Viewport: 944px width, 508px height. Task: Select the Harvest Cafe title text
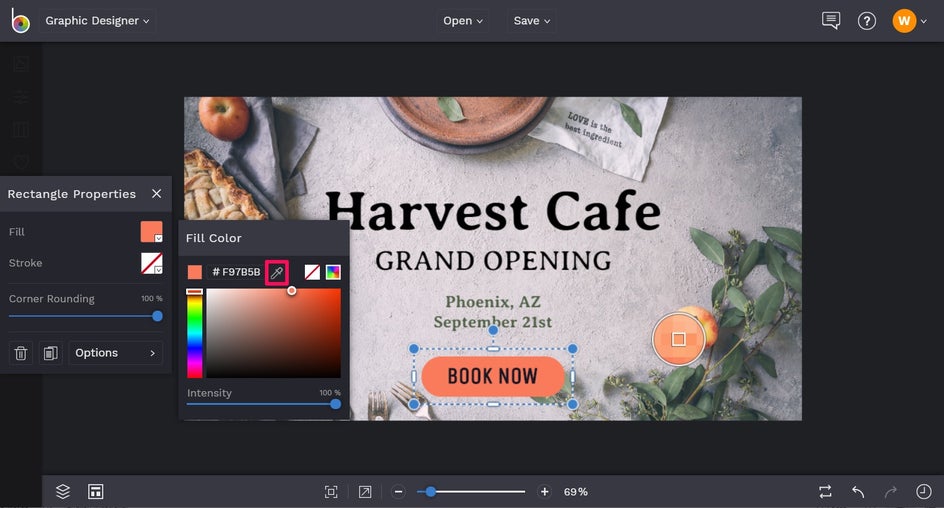tap(493, 212)
